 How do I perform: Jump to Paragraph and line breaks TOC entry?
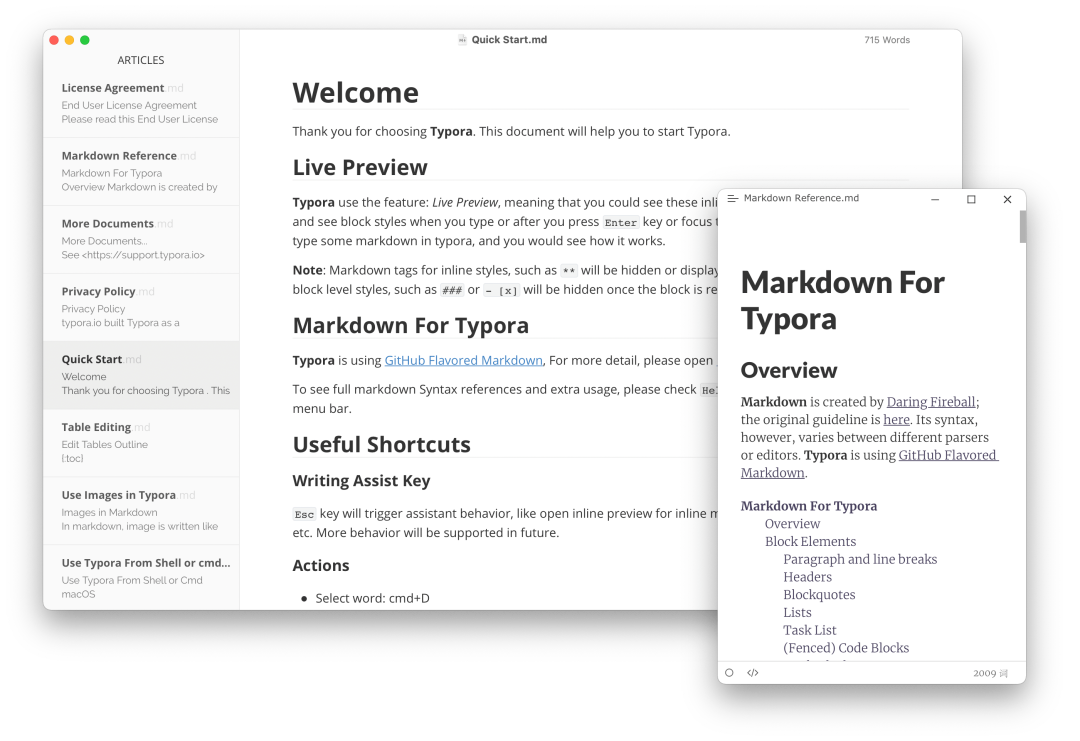(x=860, y=559)
